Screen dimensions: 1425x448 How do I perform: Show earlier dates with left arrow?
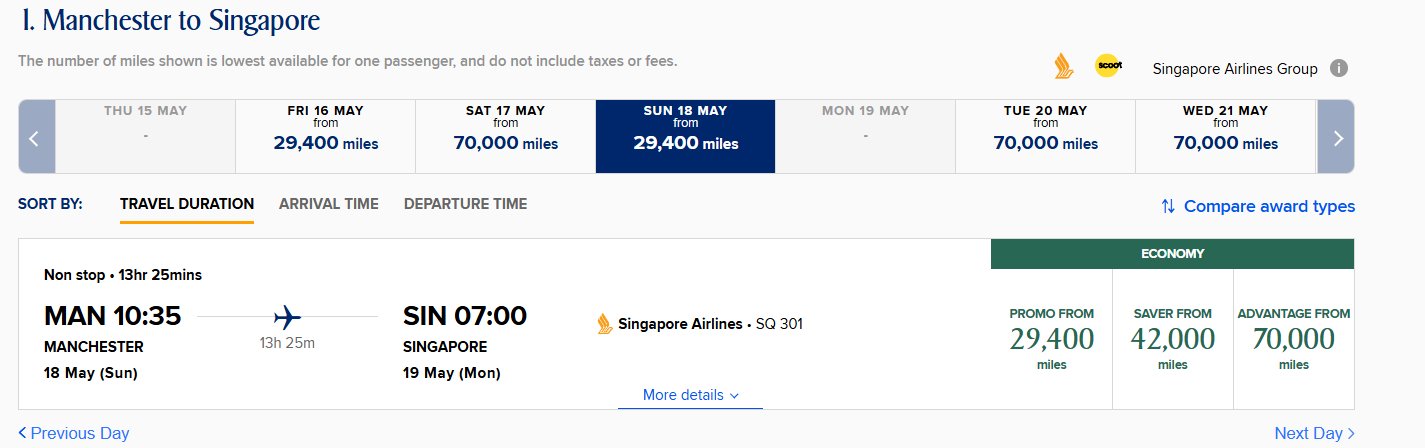point(36,137)
